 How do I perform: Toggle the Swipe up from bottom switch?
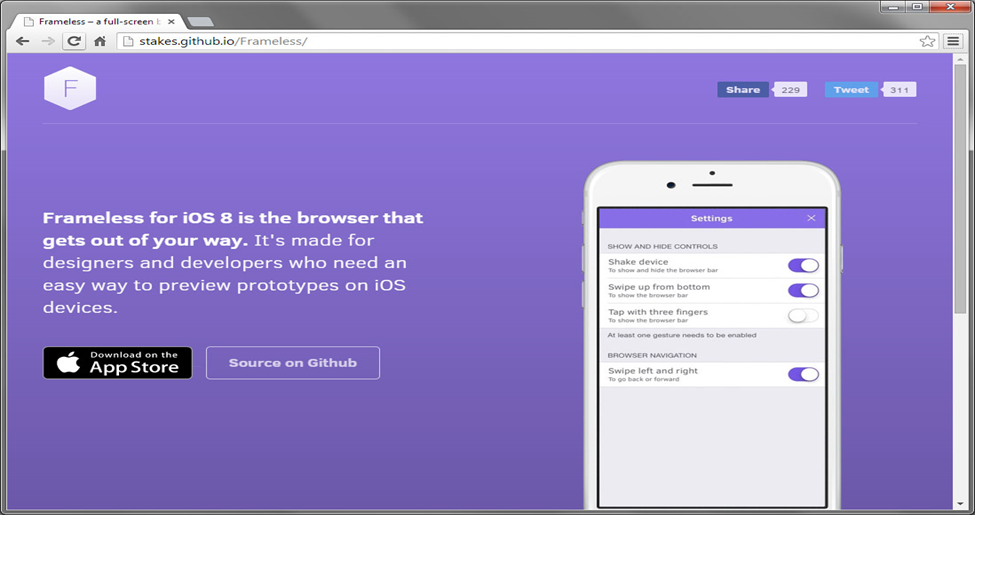[803, 290]
